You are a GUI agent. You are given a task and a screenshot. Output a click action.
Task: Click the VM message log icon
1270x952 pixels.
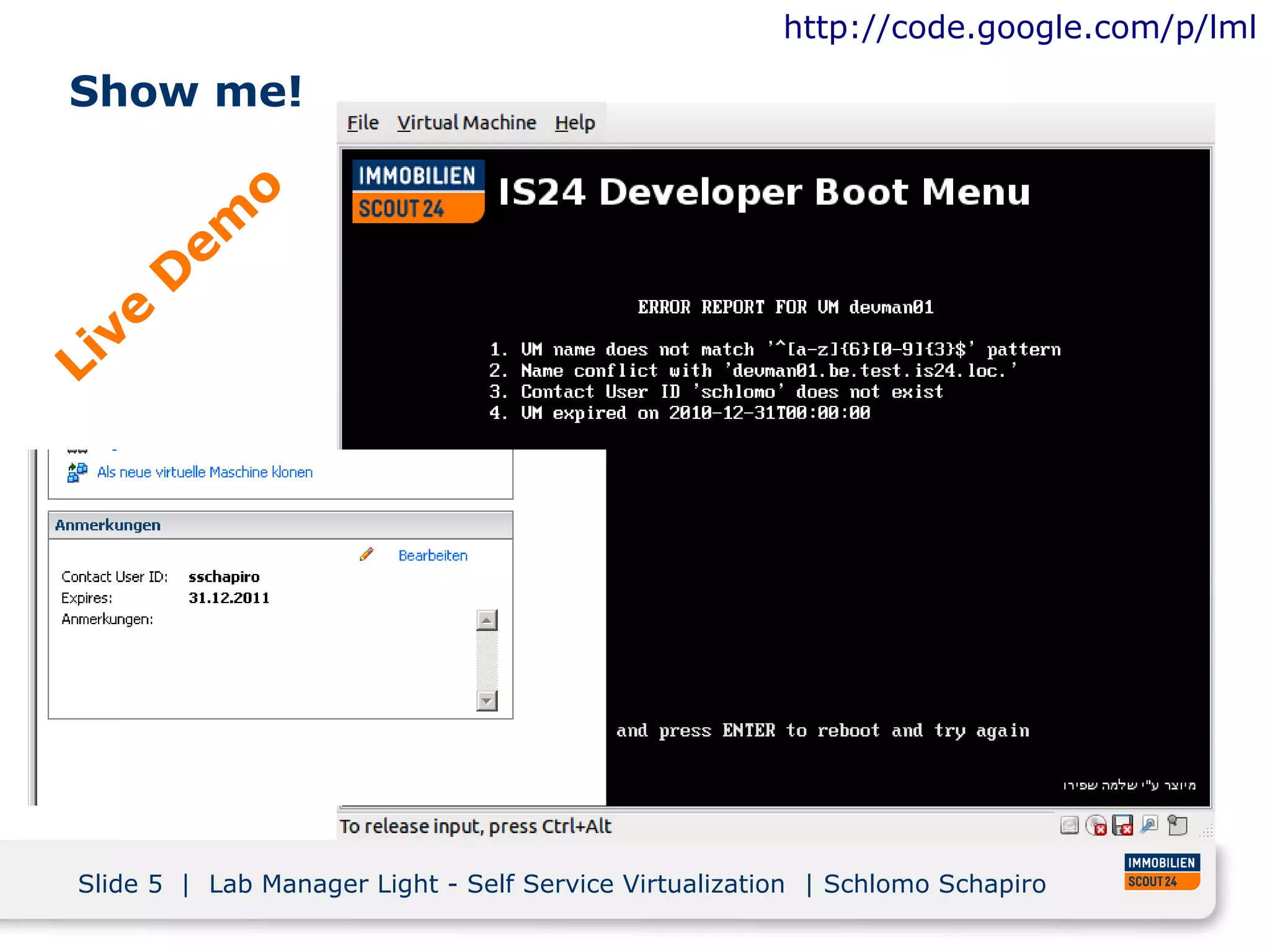pyautogui.click(x=1177, y=826)
